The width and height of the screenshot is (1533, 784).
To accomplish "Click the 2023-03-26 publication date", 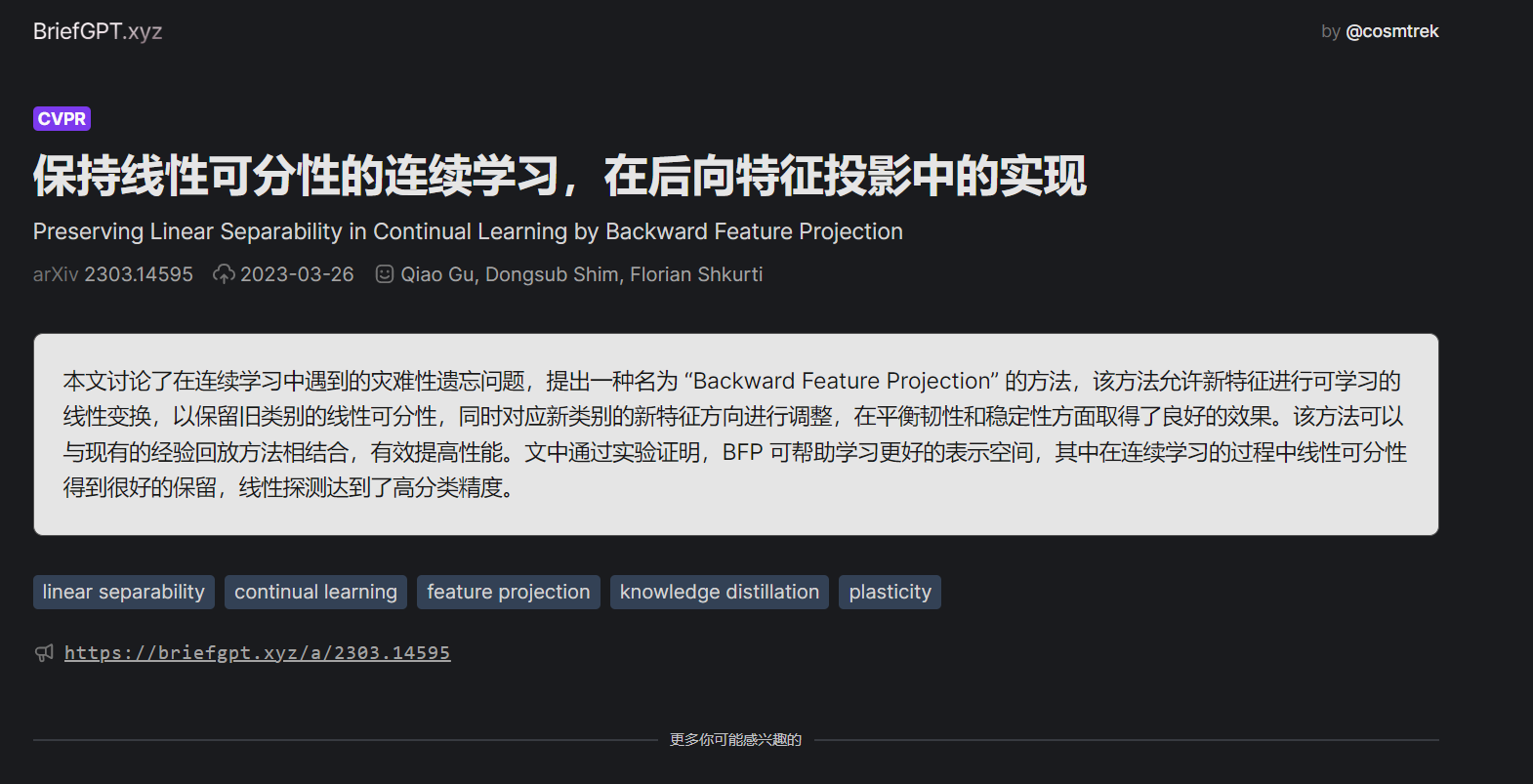I will point(297,274).
